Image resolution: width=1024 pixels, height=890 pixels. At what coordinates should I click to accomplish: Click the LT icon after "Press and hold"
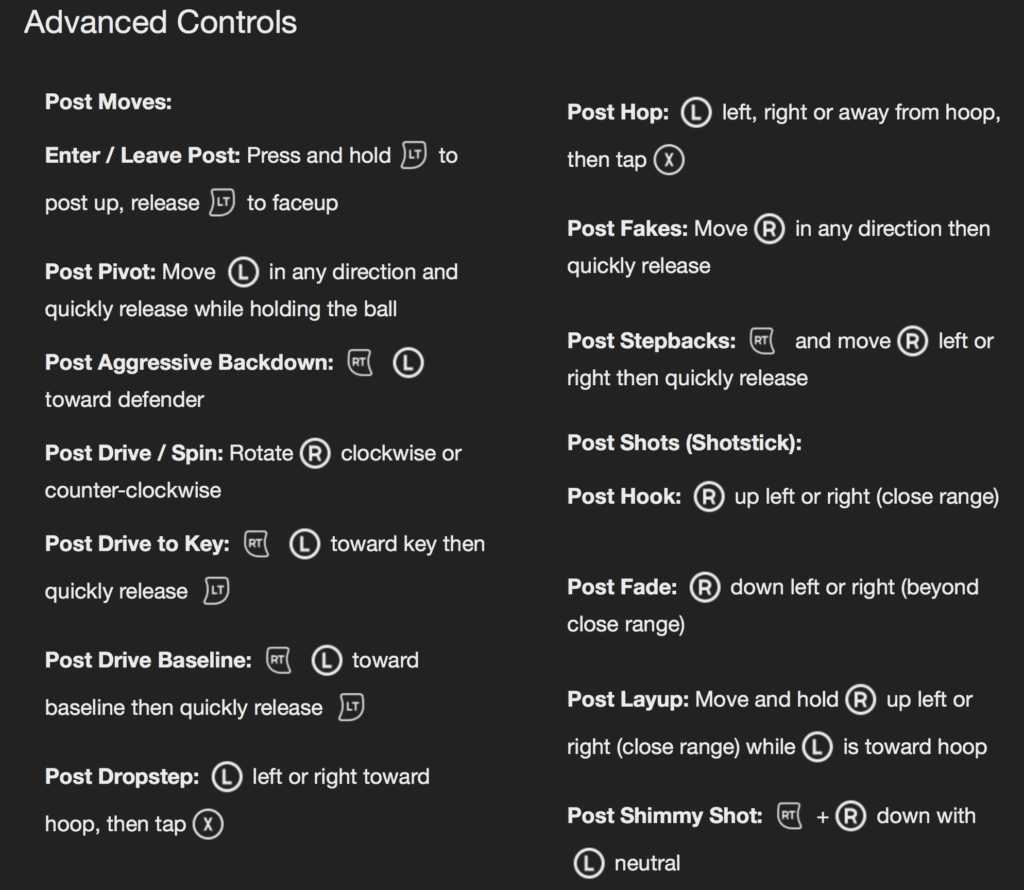[x=413, y=156]
